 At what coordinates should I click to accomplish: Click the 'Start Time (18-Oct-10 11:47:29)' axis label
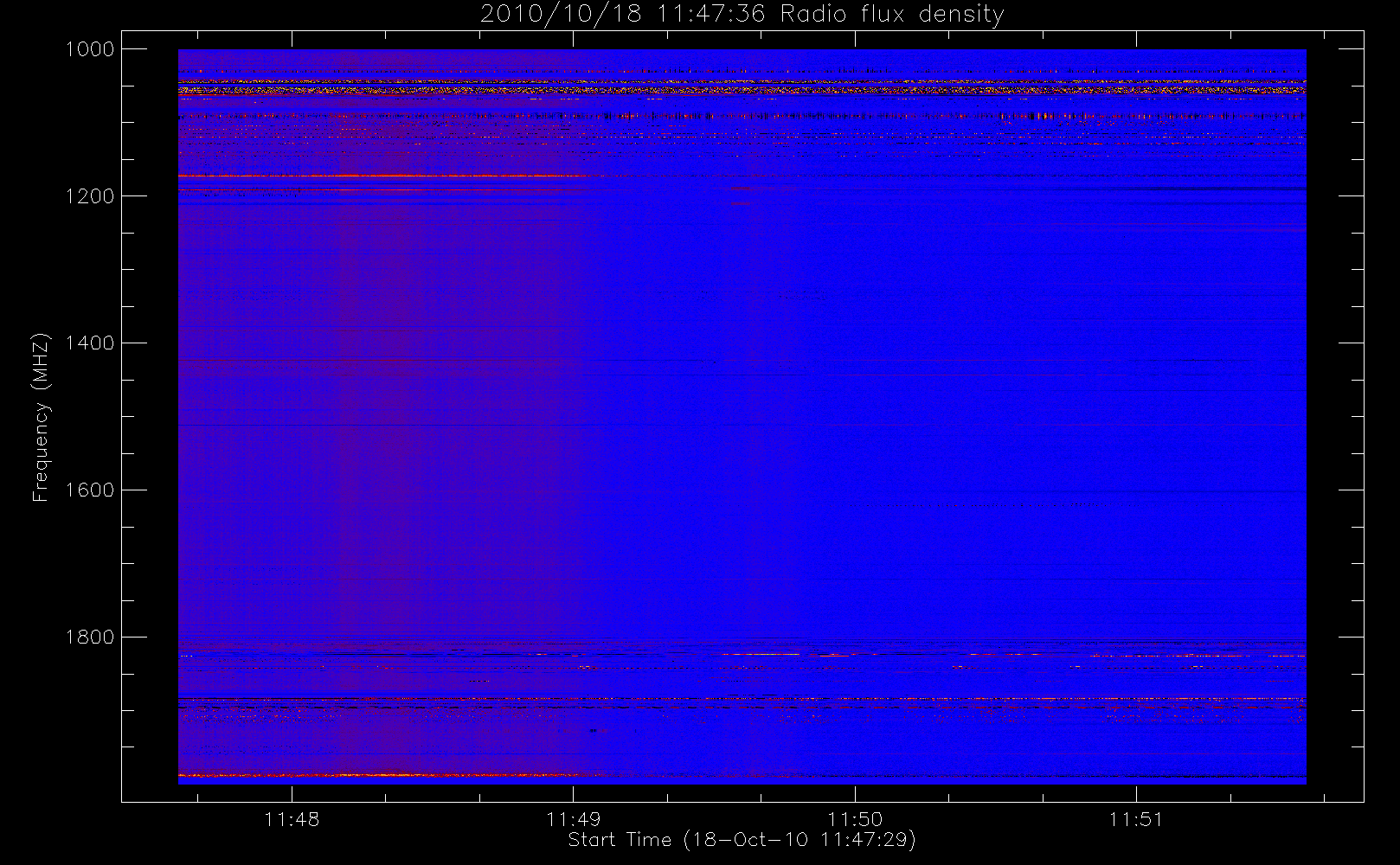tap(742, 840)
